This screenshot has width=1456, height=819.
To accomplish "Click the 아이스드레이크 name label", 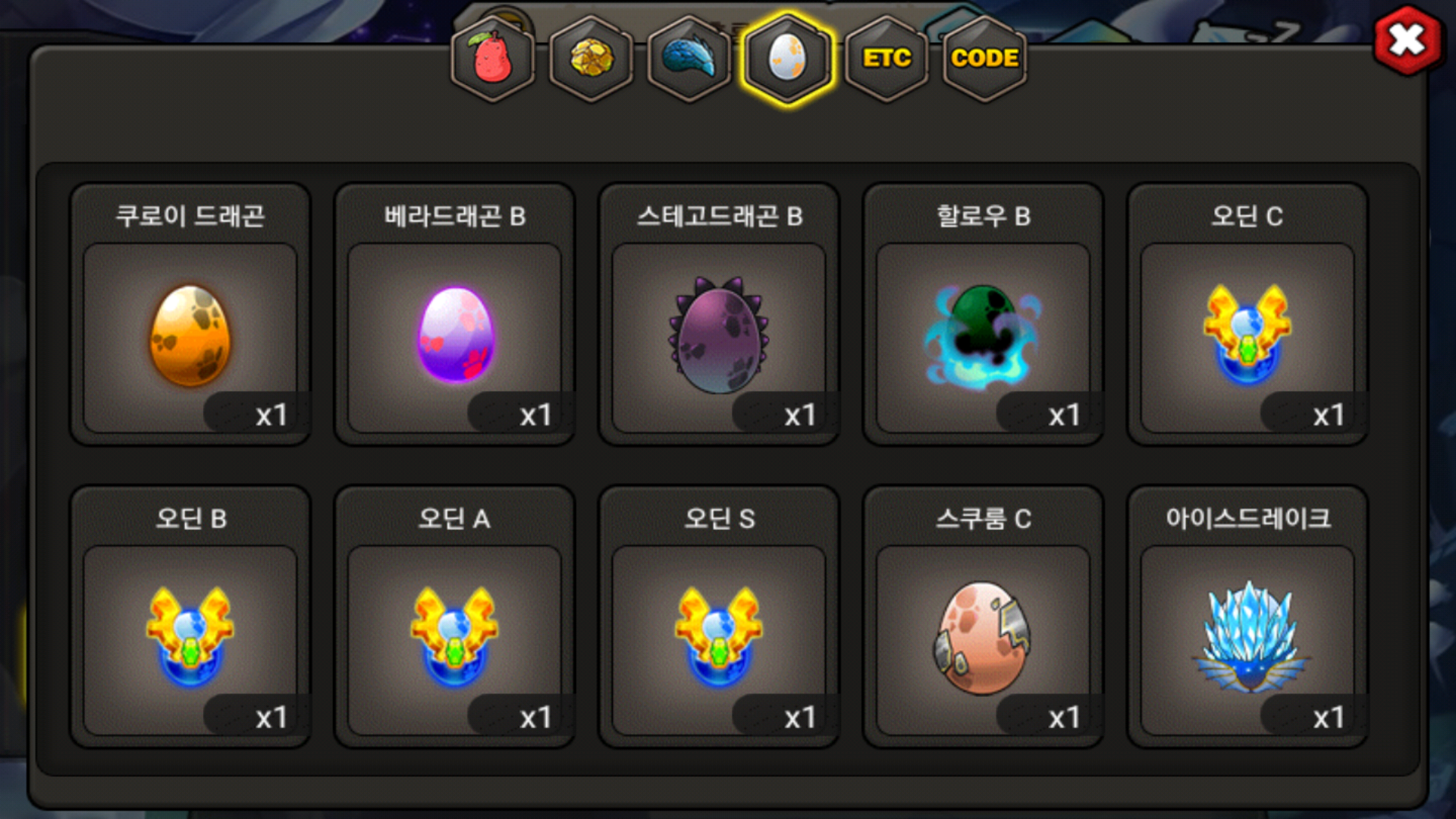I will (1247, 519).
